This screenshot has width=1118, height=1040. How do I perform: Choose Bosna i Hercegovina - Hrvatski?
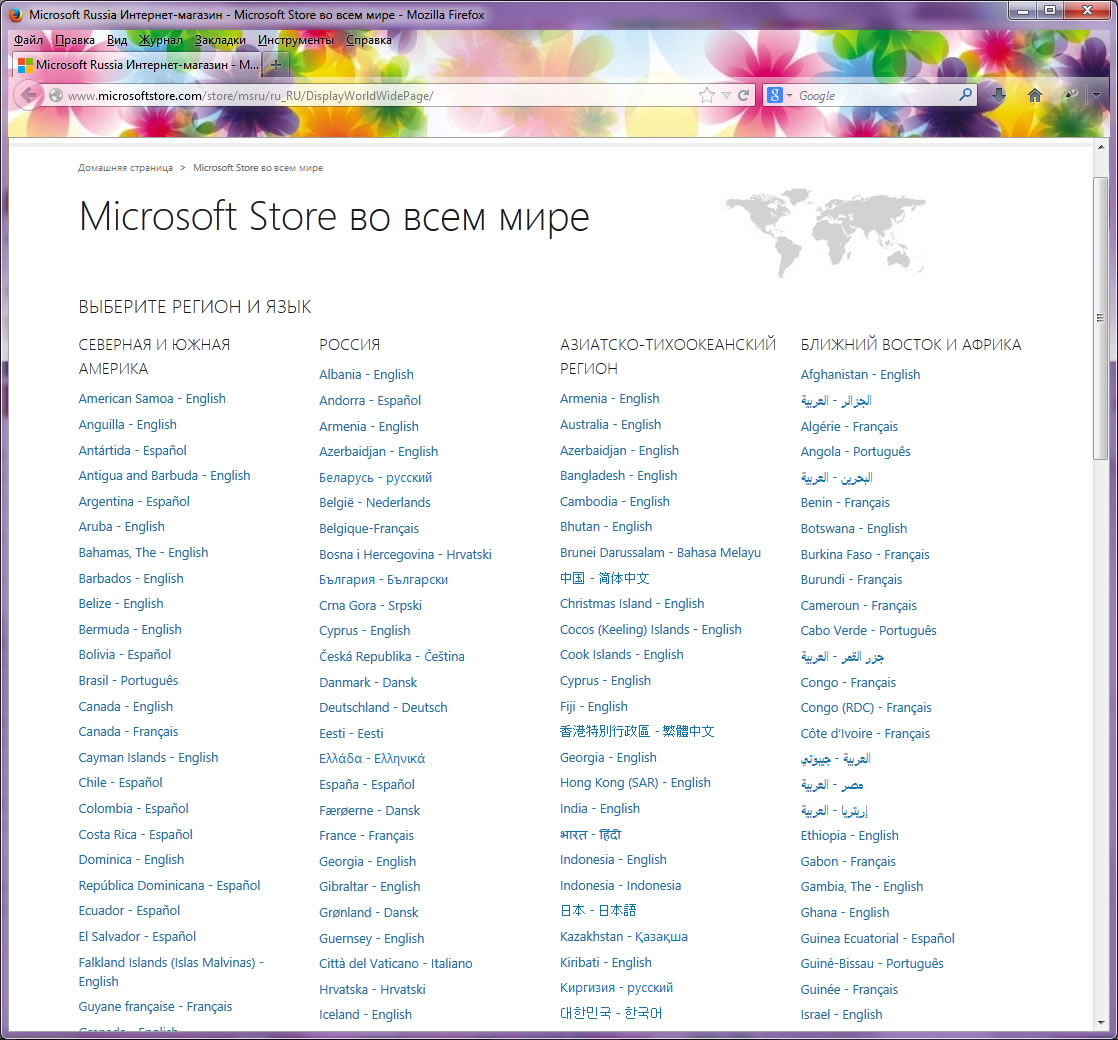click(406, 555)
